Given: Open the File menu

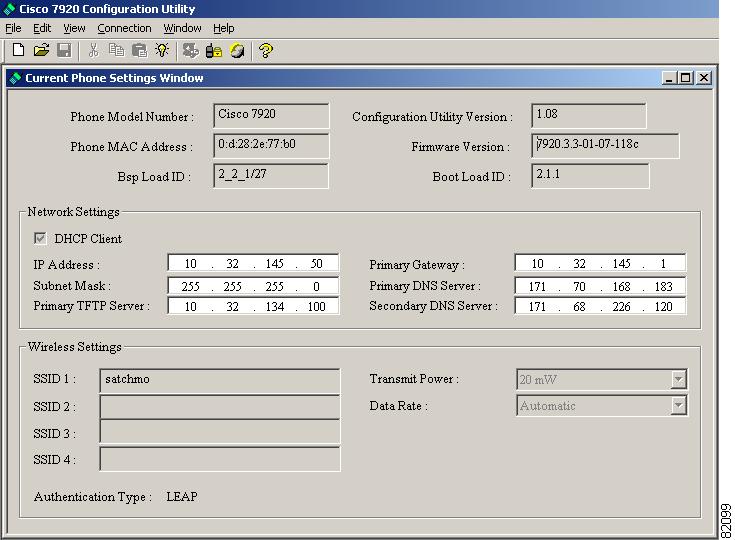Looking at the screenshot, I should (13, 28).
